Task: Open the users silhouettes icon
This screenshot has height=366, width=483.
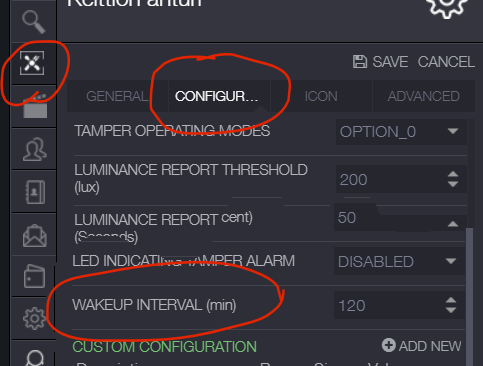Action: coord(35,149)
